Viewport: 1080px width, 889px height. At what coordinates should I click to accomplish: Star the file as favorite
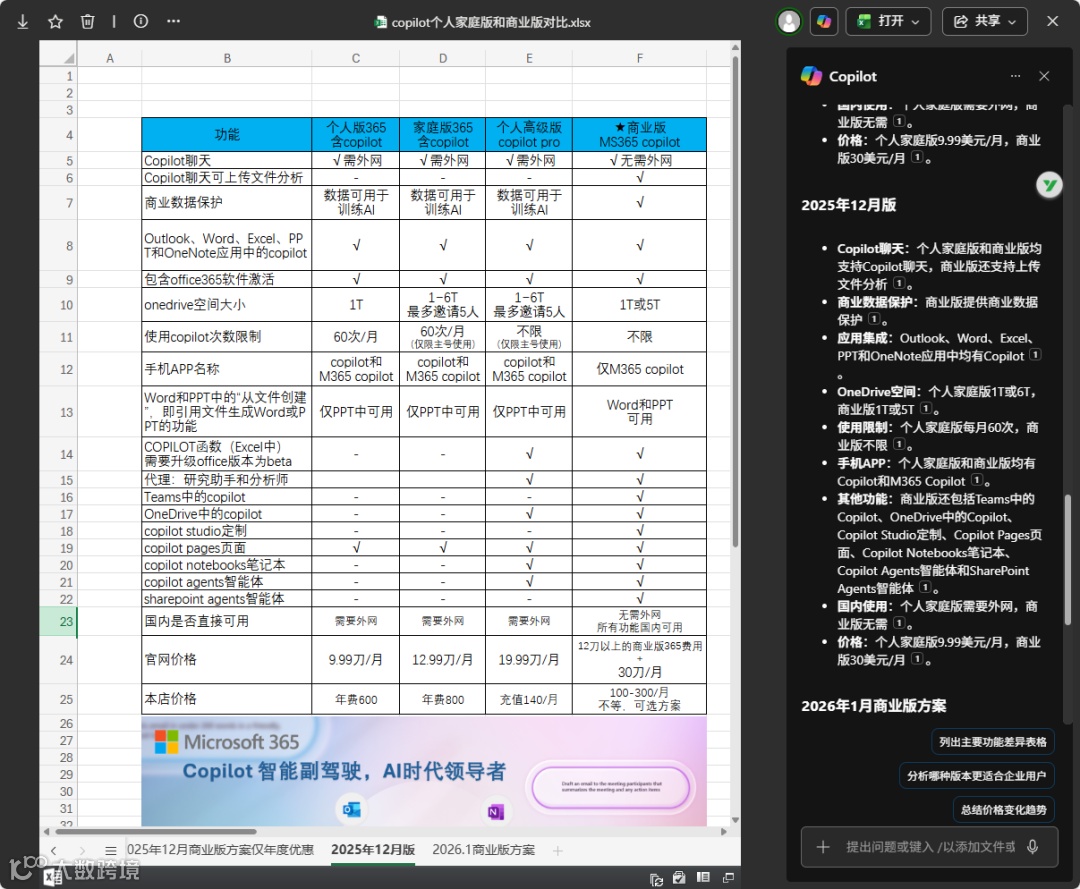click(55, 21)
